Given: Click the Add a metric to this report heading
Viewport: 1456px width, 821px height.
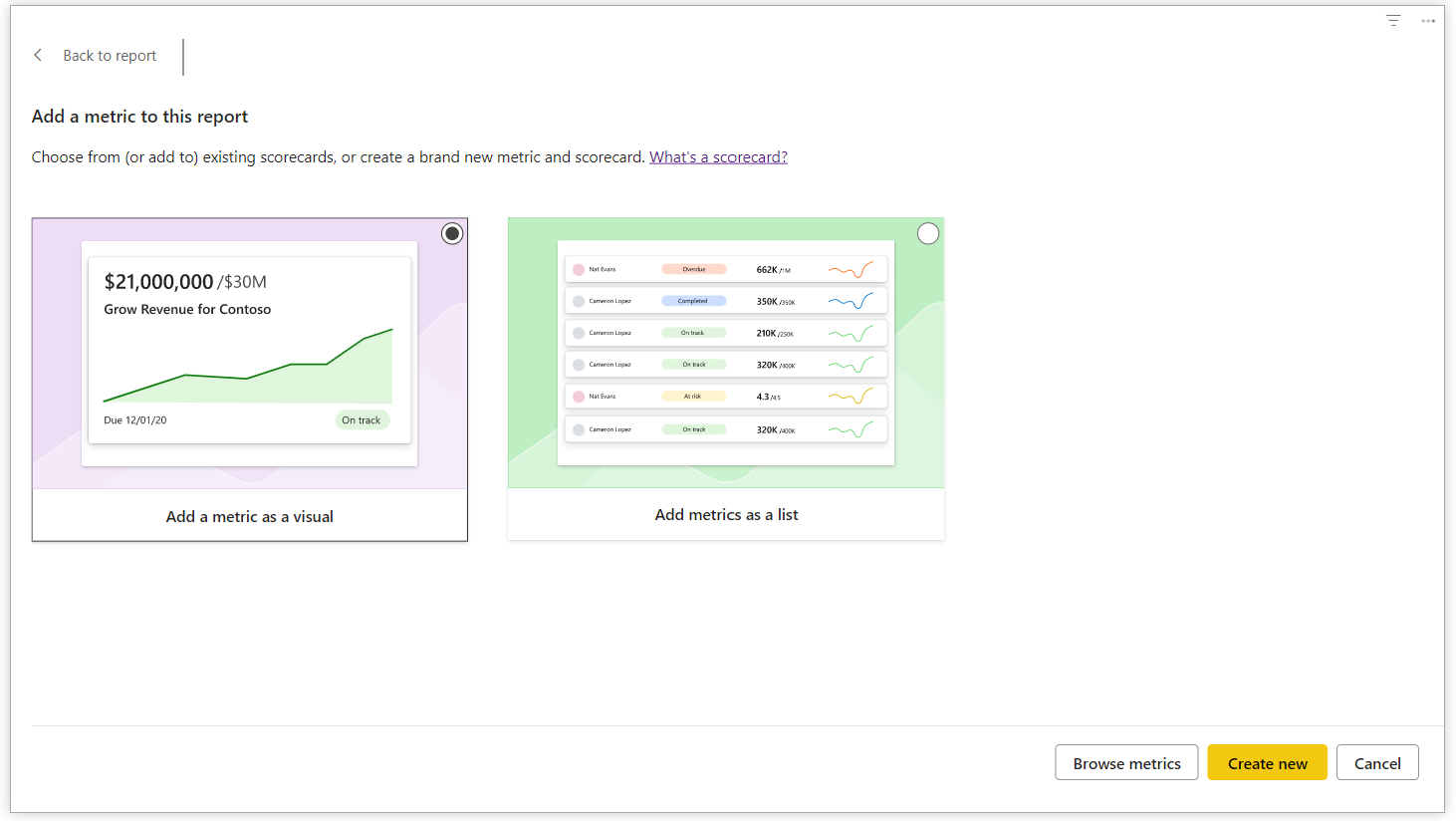Looking at the screenshot, I should 139,117.
